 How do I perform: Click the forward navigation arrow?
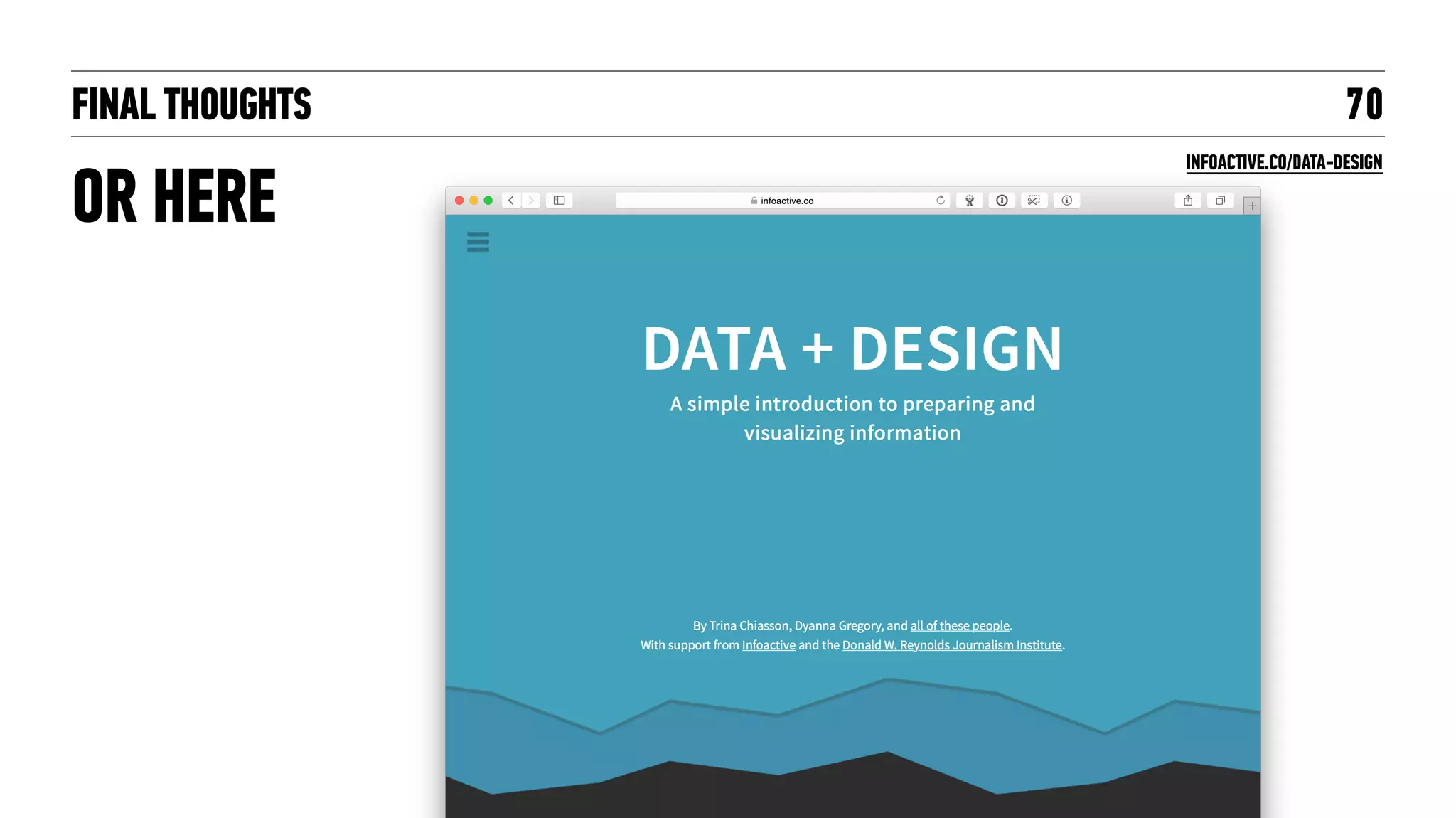[530, 201]
